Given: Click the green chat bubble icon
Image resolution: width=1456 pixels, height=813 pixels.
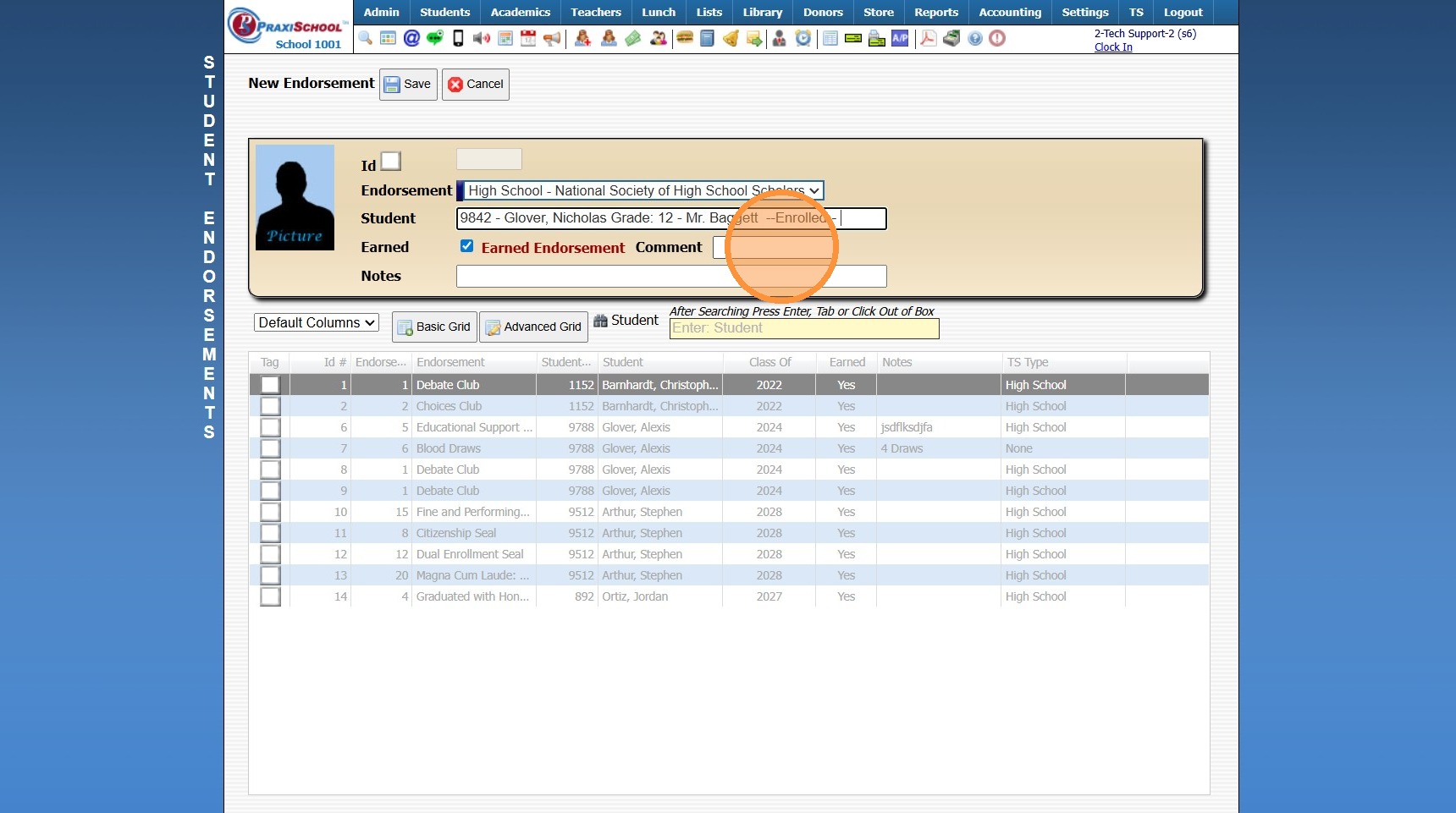Looking at the screenshot, I should pos(435,38).
